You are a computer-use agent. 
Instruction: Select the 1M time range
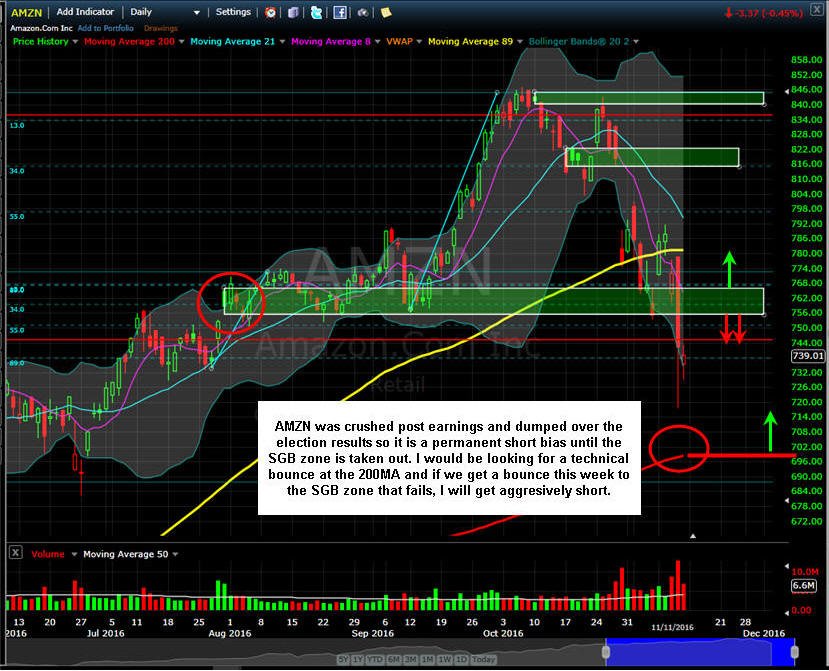tap(428, 659)
